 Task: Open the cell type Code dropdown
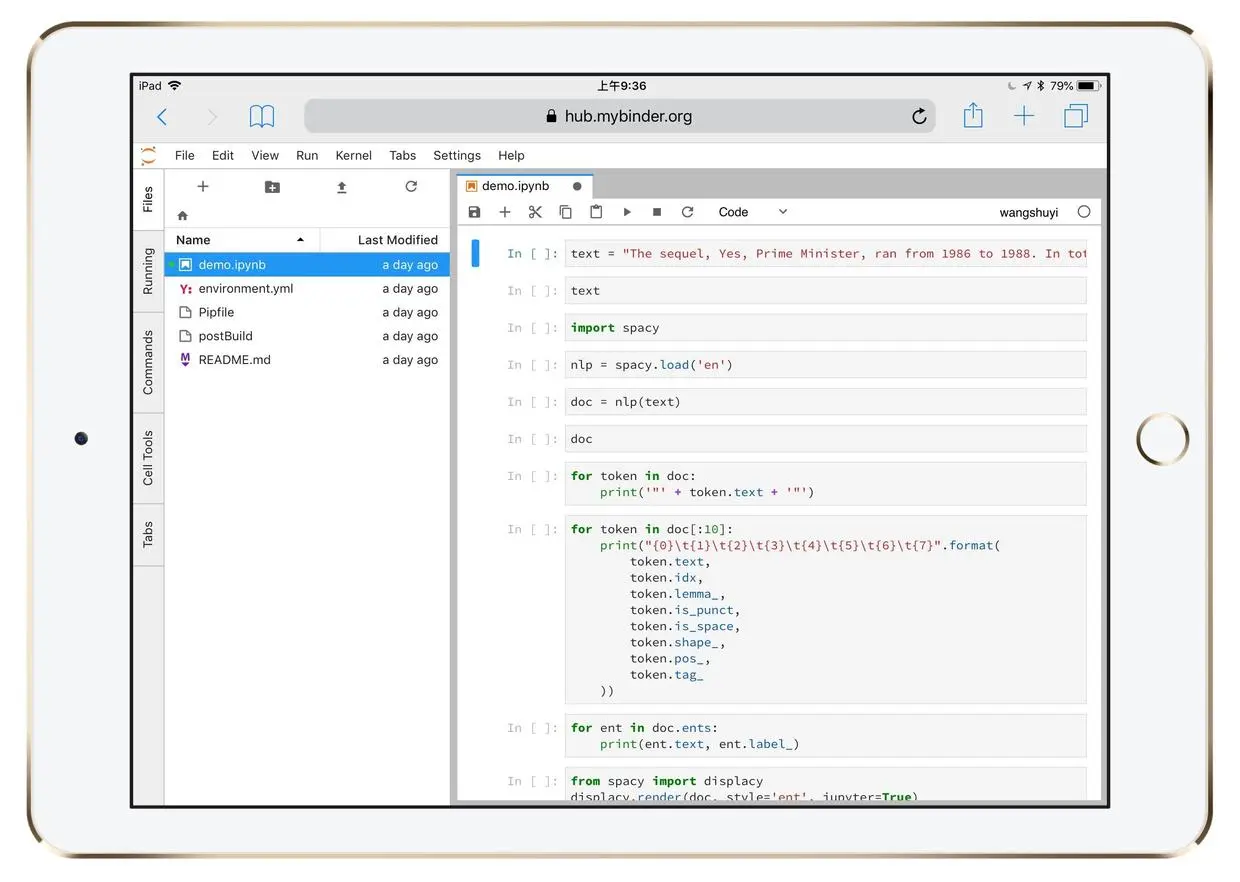click(752, 212)
